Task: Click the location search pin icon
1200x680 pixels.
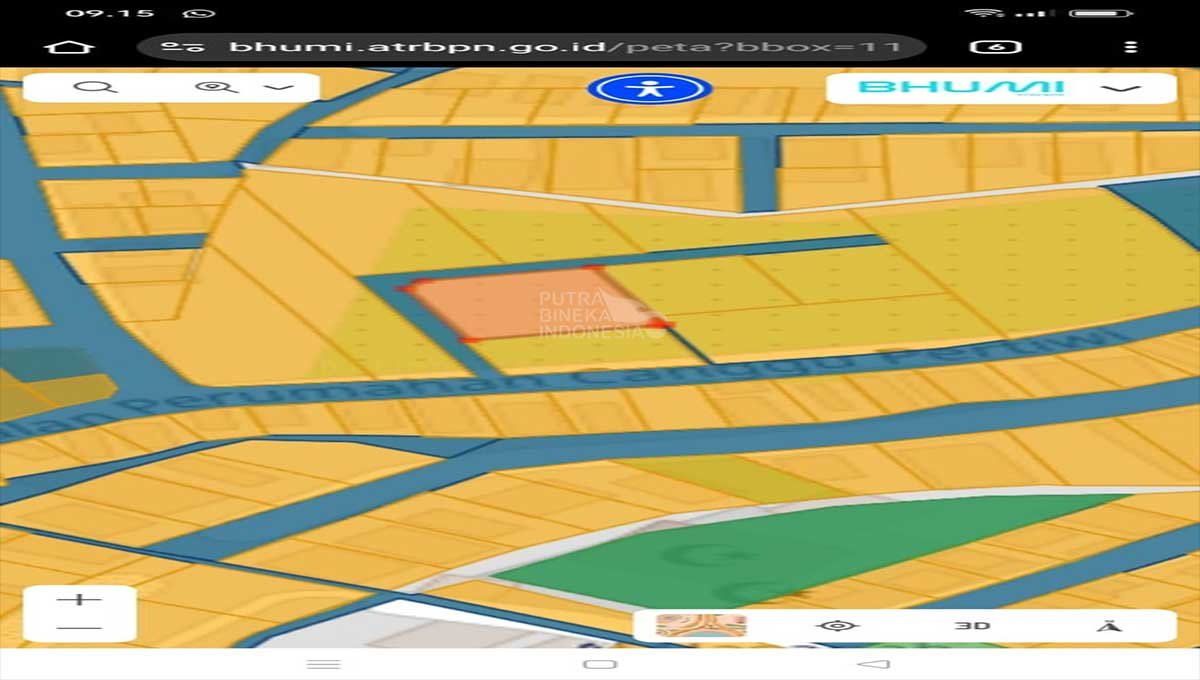Action: (213, 87)
